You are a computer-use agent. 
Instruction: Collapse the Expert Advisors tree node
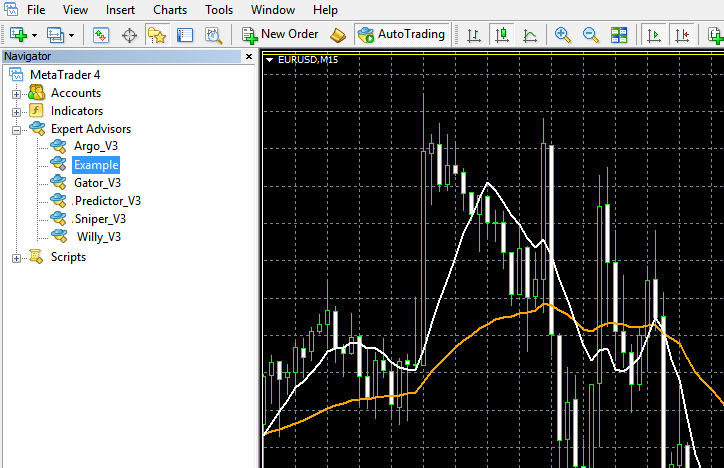(16, 131)
